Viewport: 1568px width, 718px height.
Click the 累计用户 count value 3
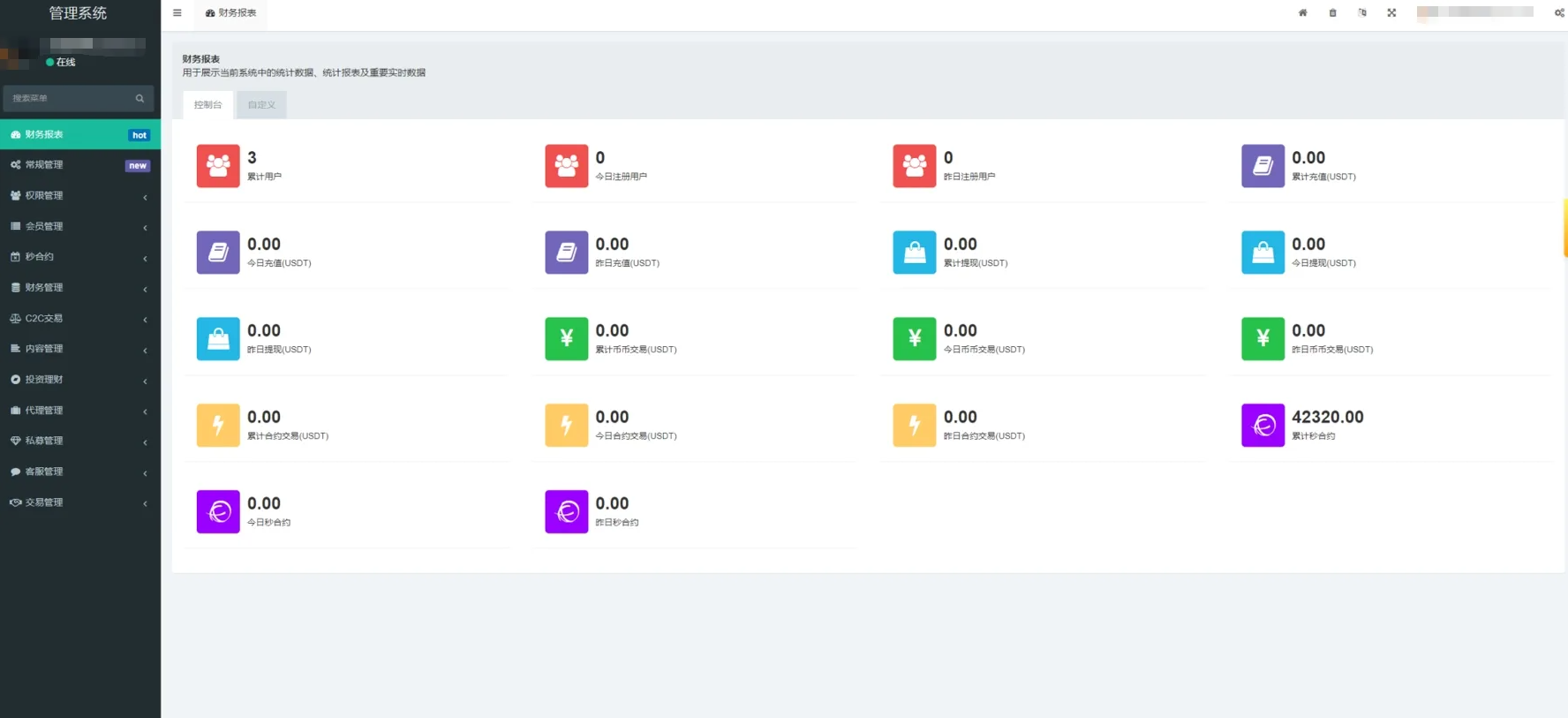[252, 157]
